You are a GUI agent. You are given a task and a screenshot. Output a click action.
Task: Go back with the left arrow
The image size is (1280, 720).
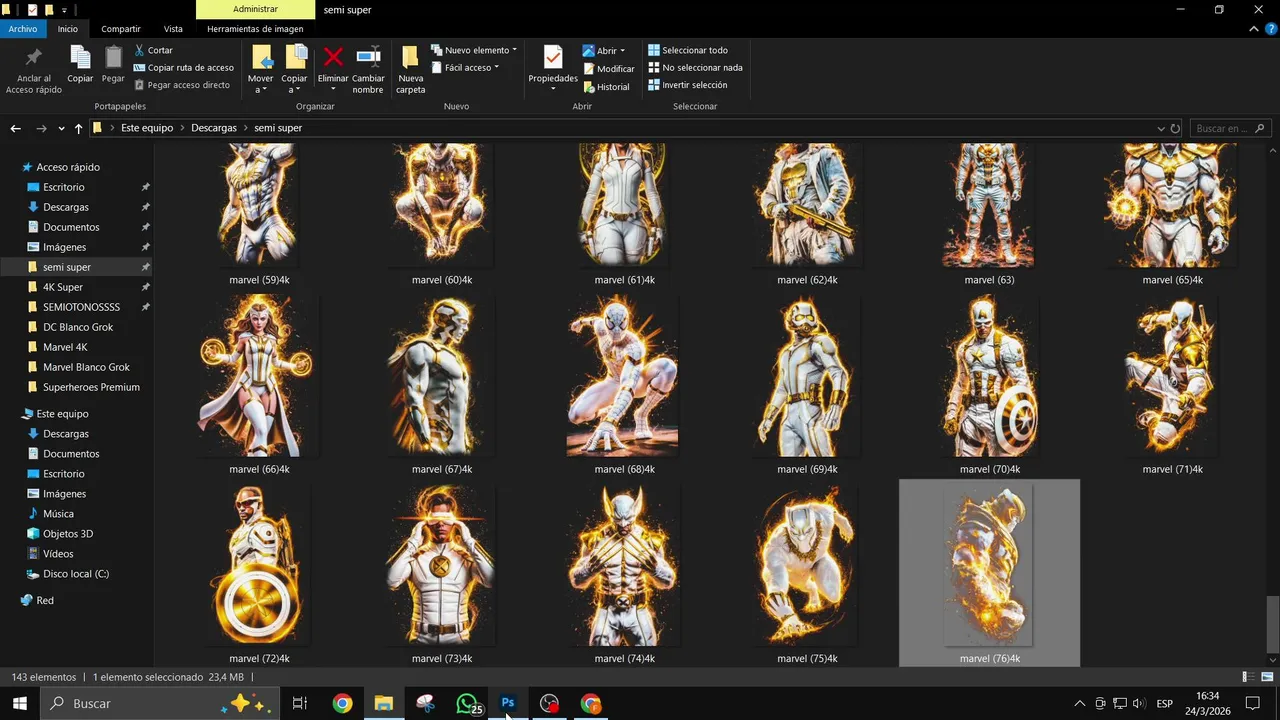click(16, 128)
